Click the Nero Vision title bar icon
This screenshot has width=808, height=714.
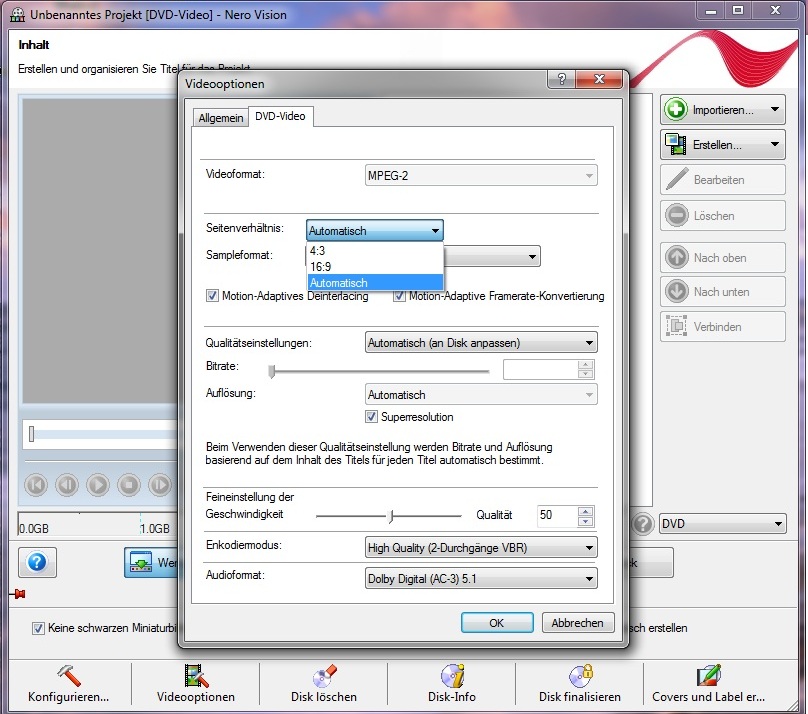[18, 14]
